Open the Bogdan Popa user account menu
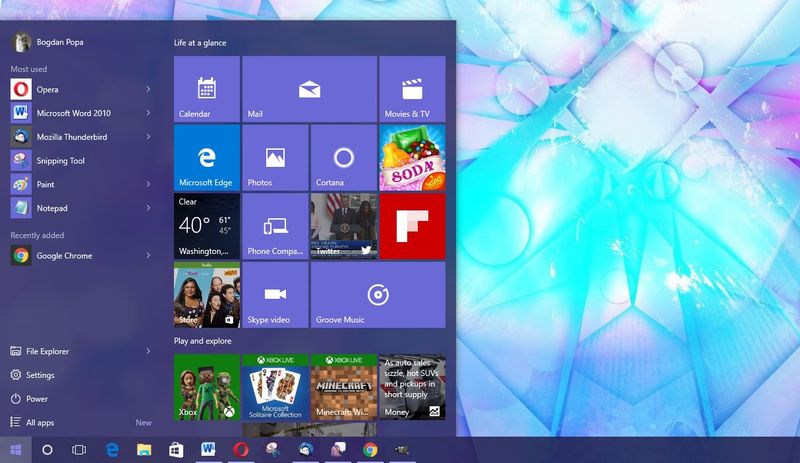This screenshot has width=800, height=463. (x=47, y=42)
